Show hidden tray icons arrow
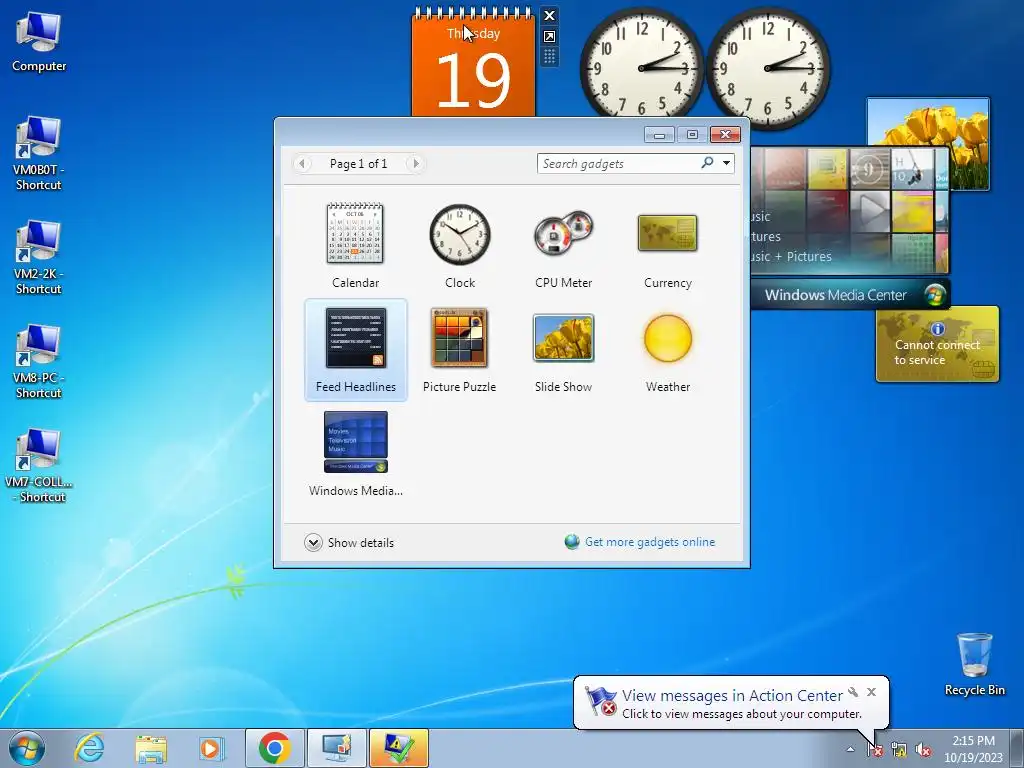The image size is (1024, 768). click(850, 749)
